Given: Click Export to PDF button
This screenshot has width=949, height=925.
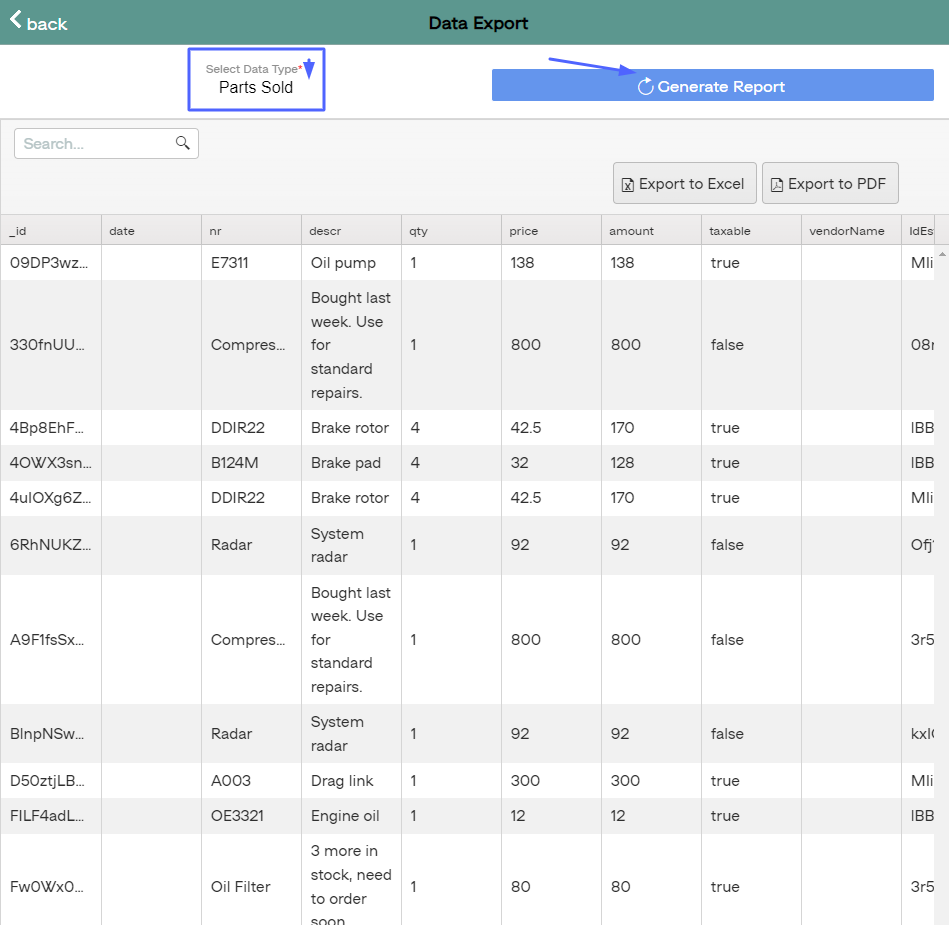Looking at the screenshot, I should click(x=830, y=184).
